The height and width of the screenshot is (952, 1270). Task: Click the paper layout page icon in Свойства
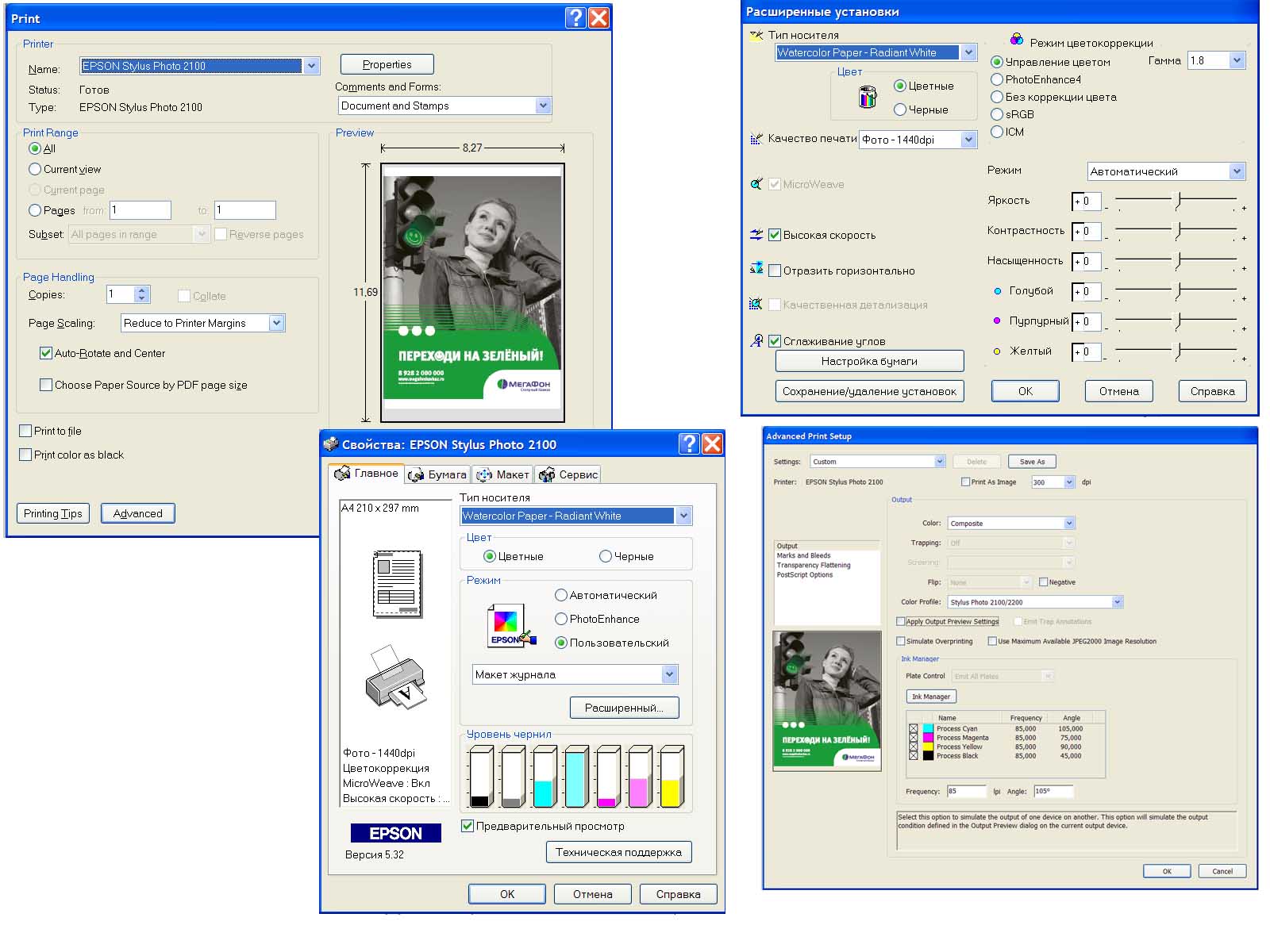click(397, 585)
